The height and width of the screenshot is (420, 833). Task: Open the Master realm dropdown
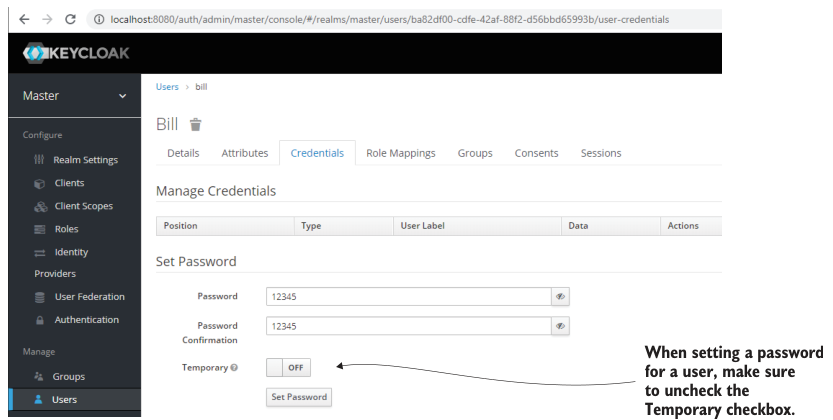click(75, 96)
